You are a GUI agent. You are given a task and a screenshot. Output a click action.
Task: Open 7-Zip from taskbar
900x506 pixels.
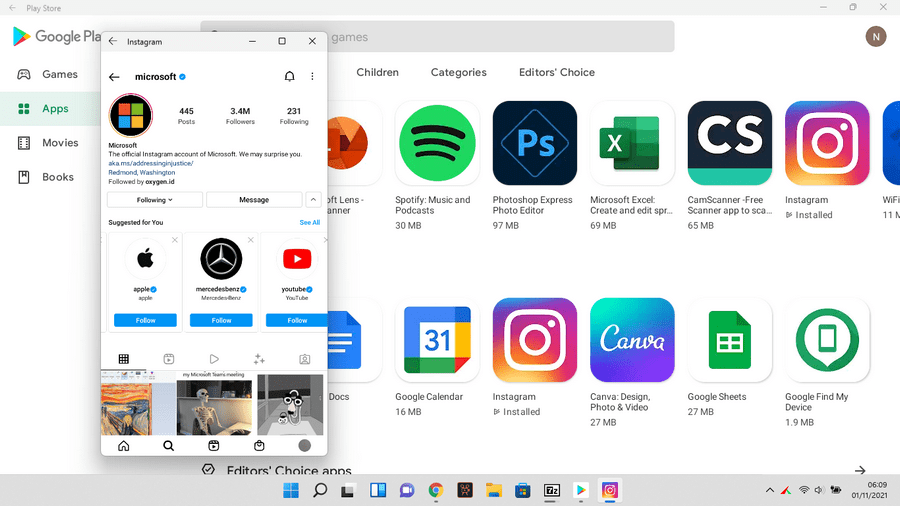pyautogui.click(x=552, y=490)
